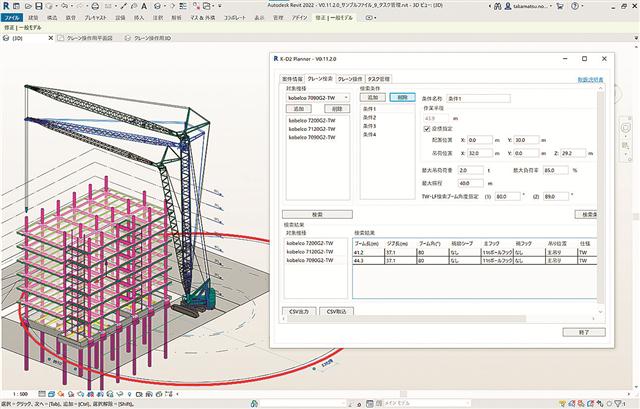640x409 pixels.
Task: Click the placement position Y field showing 30.0
Action: click(x=526, y=140)
